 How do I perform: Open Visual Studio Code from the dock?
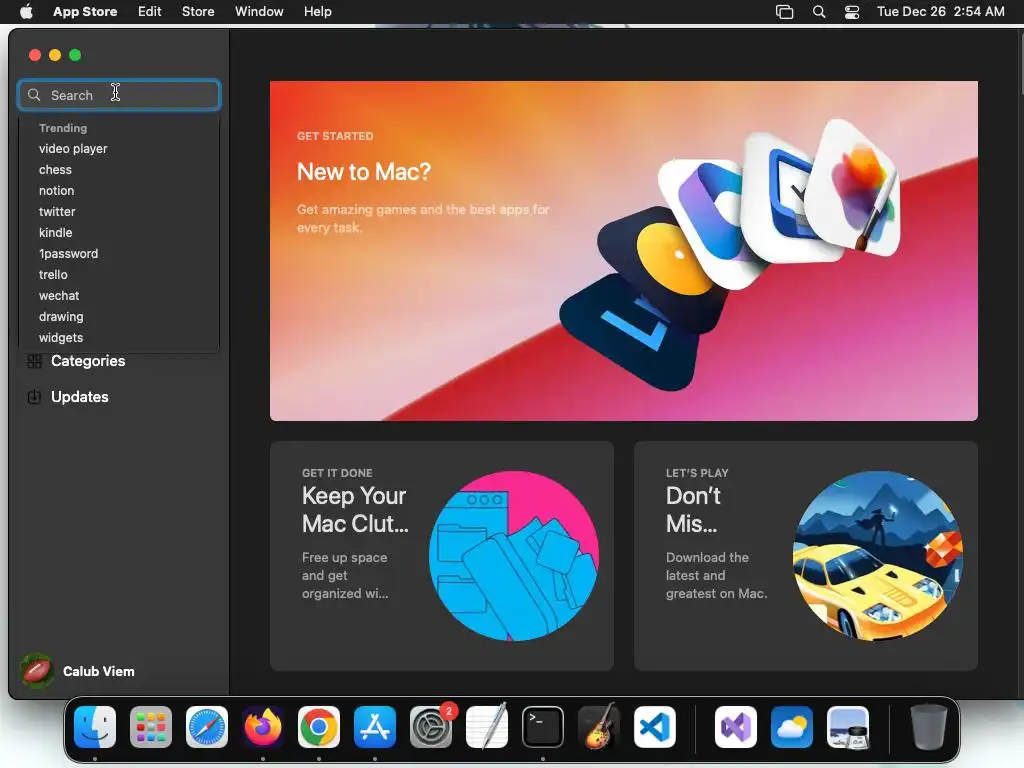point(654,727)
